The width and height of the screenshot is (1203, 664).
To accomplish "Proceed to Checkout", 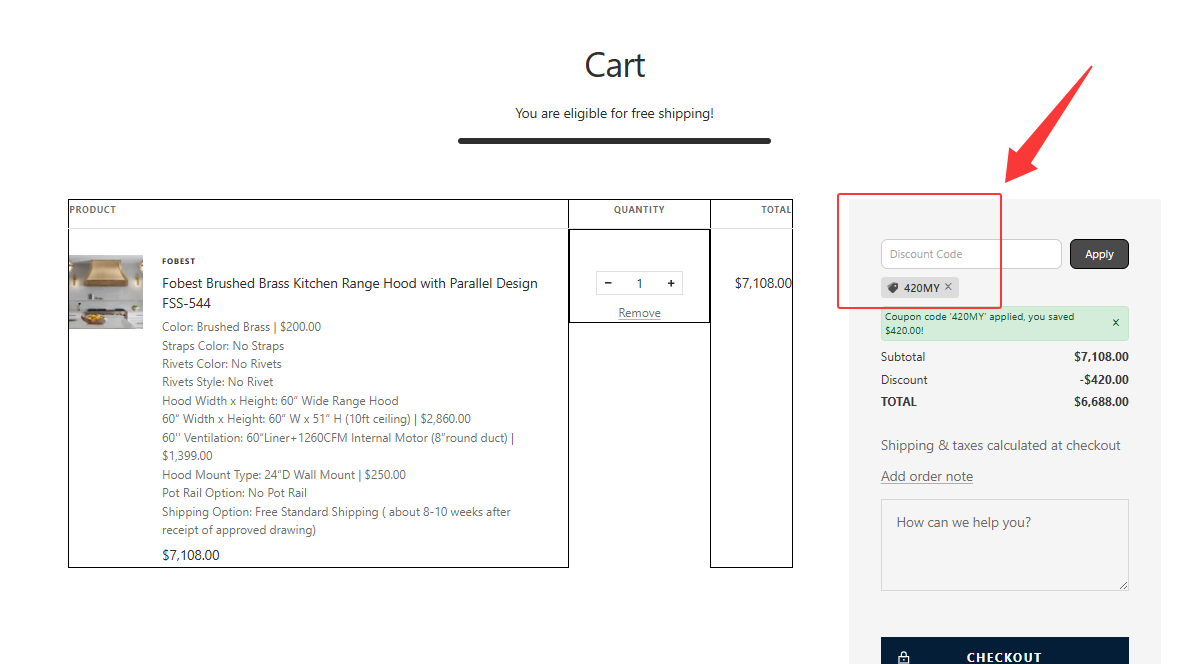I will pos(1005,651).
